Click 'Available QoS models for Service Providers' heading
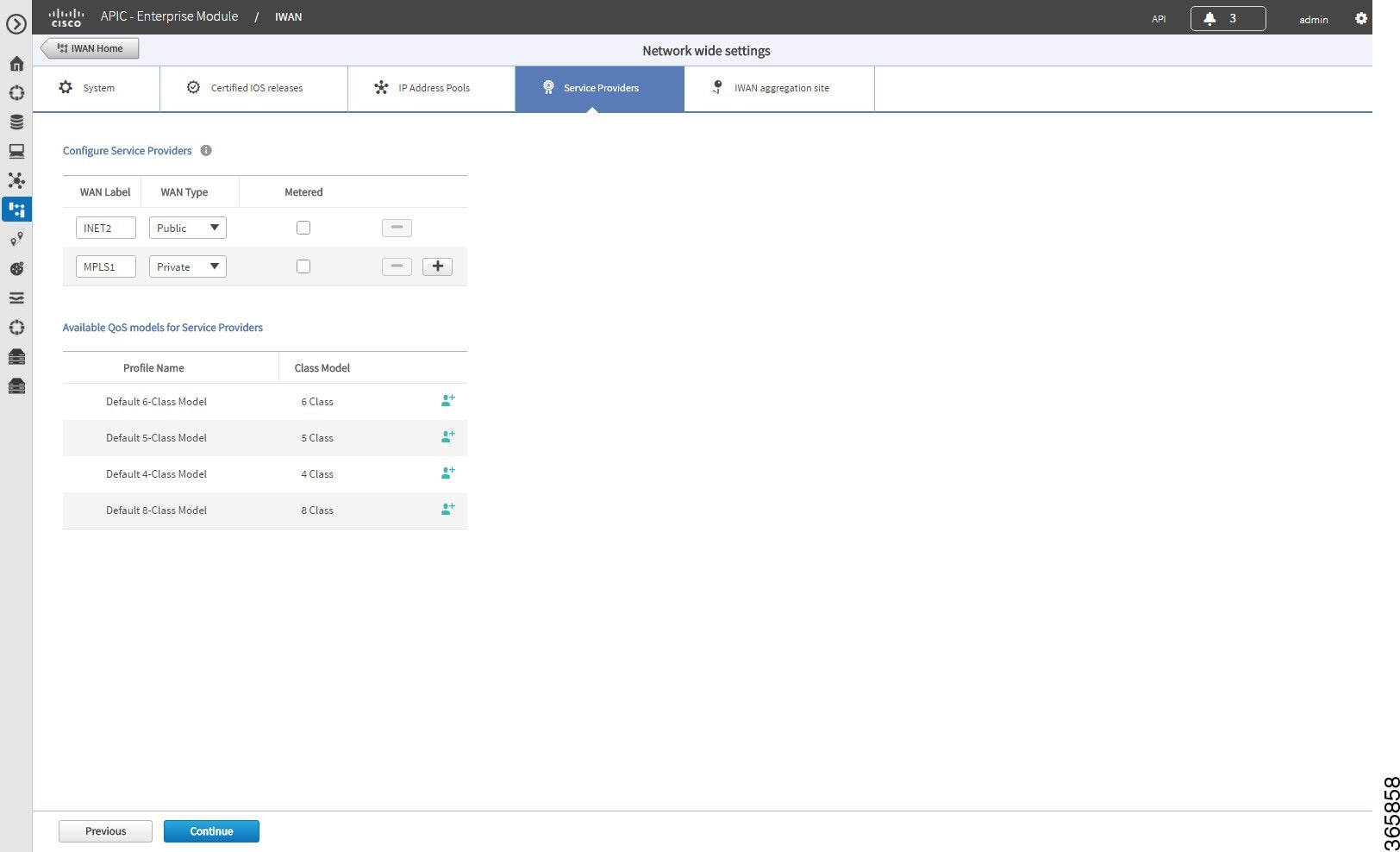1400x852 pixels. (163, 328)
